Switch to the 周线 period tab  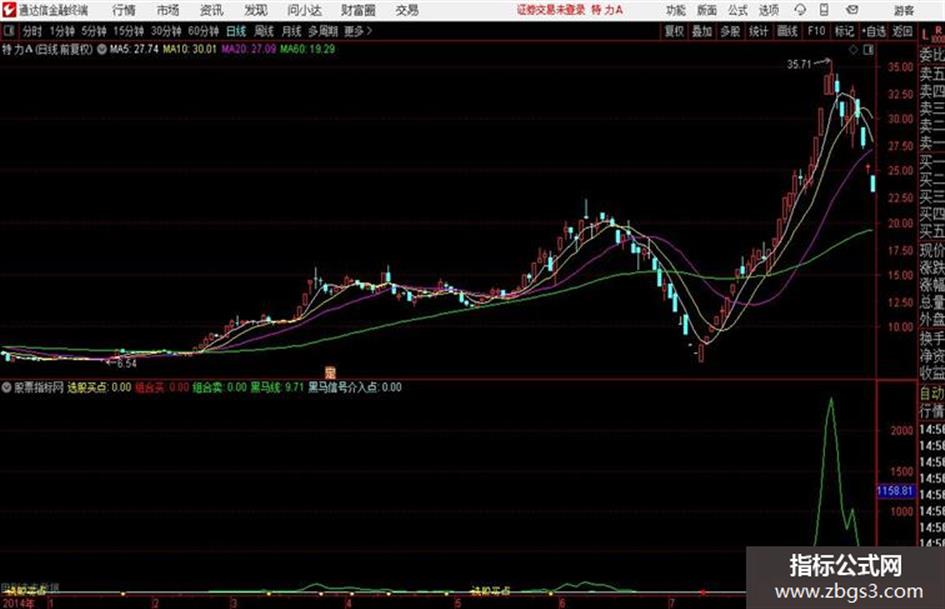pyautogui.click(x=264, y=31)
